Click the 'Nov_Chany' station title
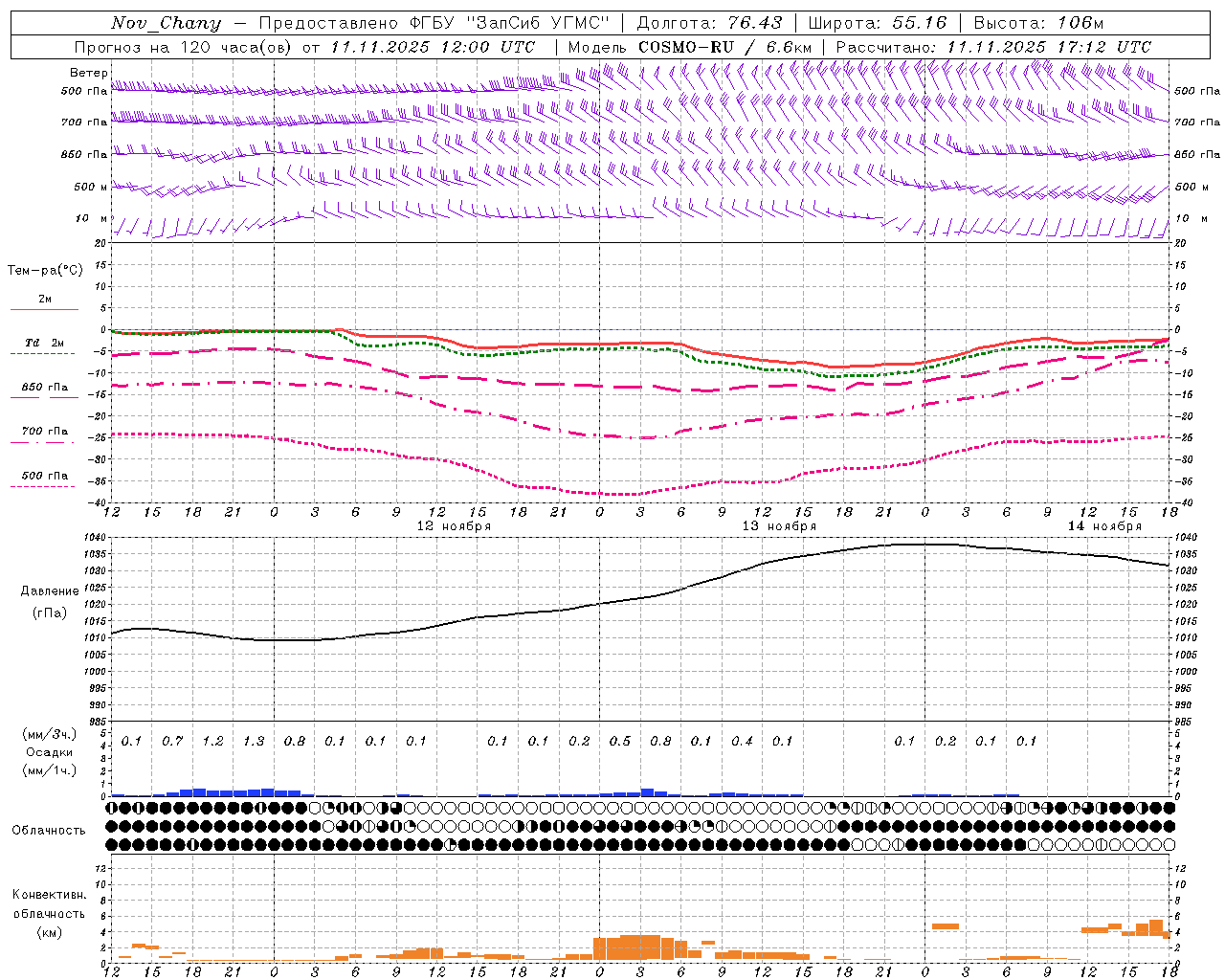1225x980 pixels. tap(166, 23)
